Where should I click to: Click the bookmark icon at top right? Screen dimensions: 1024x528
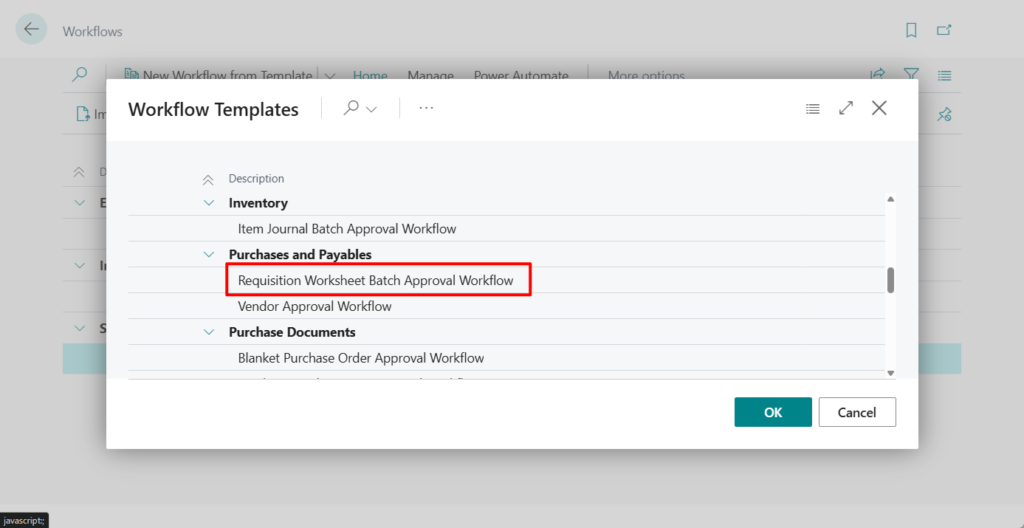coord(911,31)
